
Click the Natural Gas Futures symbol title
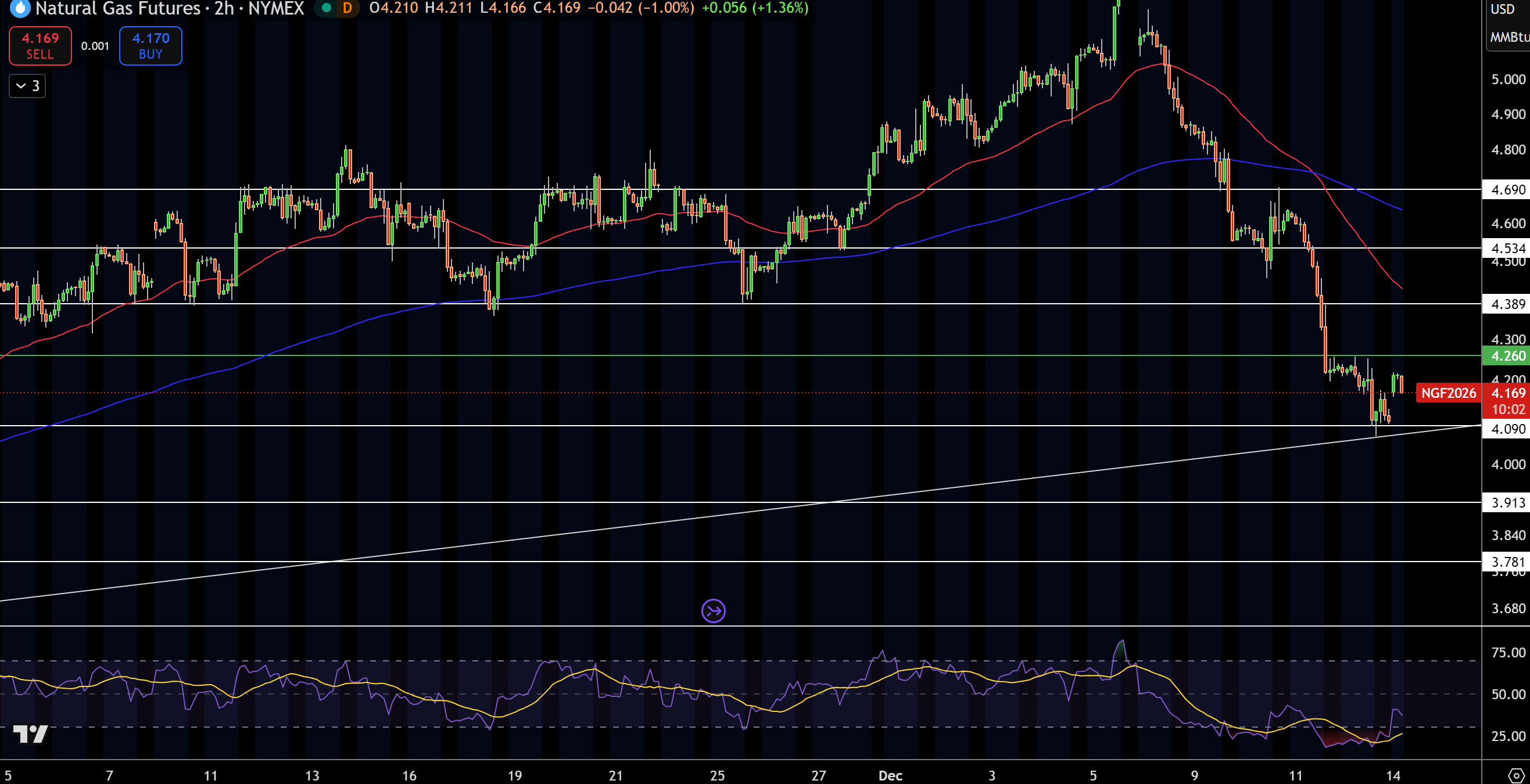click(117, 8)
